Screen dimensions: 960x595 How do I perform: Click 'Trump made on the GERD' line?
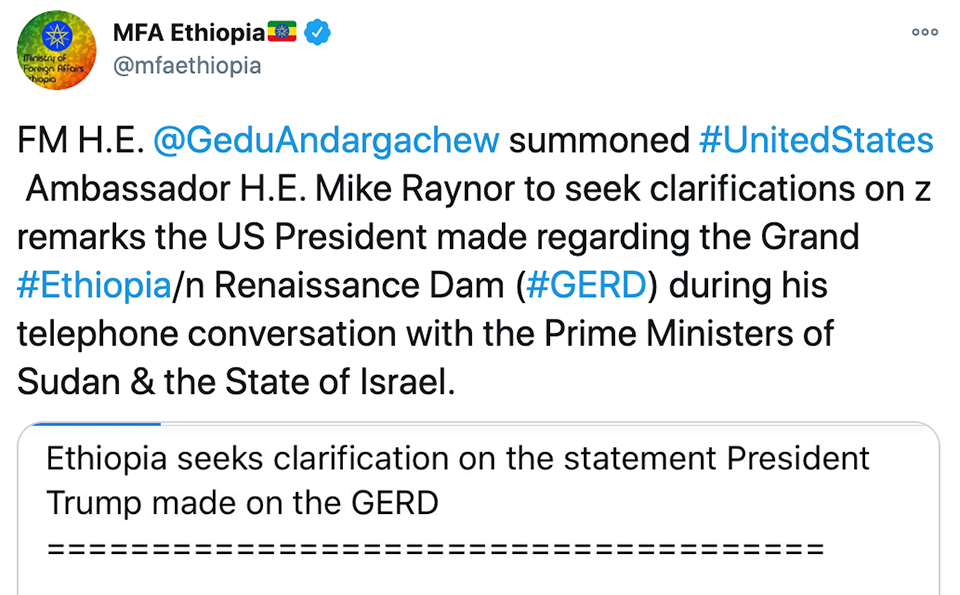[x=242, y=503]
